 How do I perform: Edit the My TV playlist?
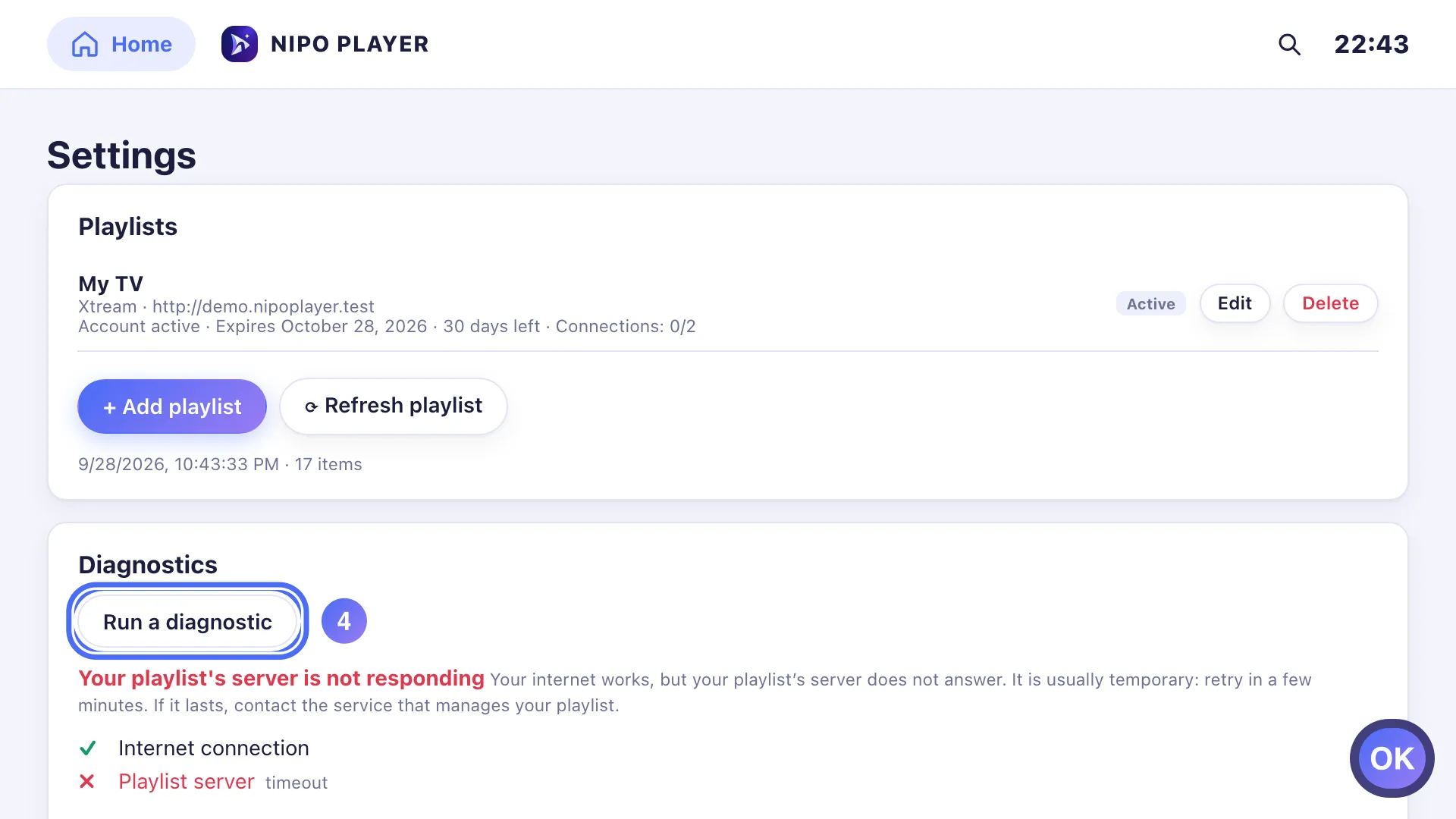tap(1235, 303)
